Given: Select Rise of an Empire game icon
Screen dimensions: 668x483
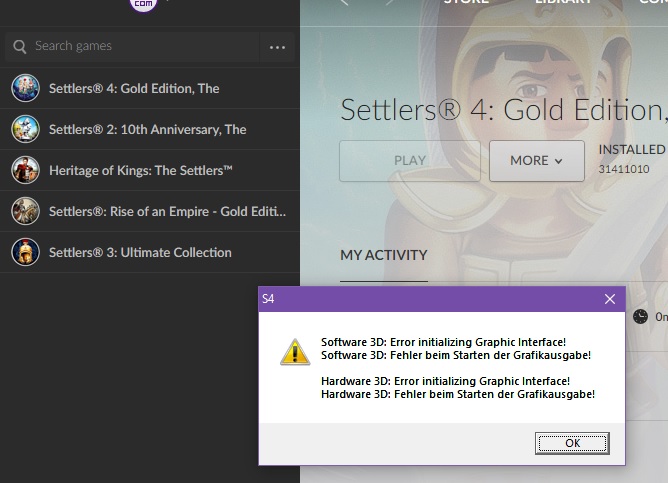Looking at the screenshot, I should point(26,211).
